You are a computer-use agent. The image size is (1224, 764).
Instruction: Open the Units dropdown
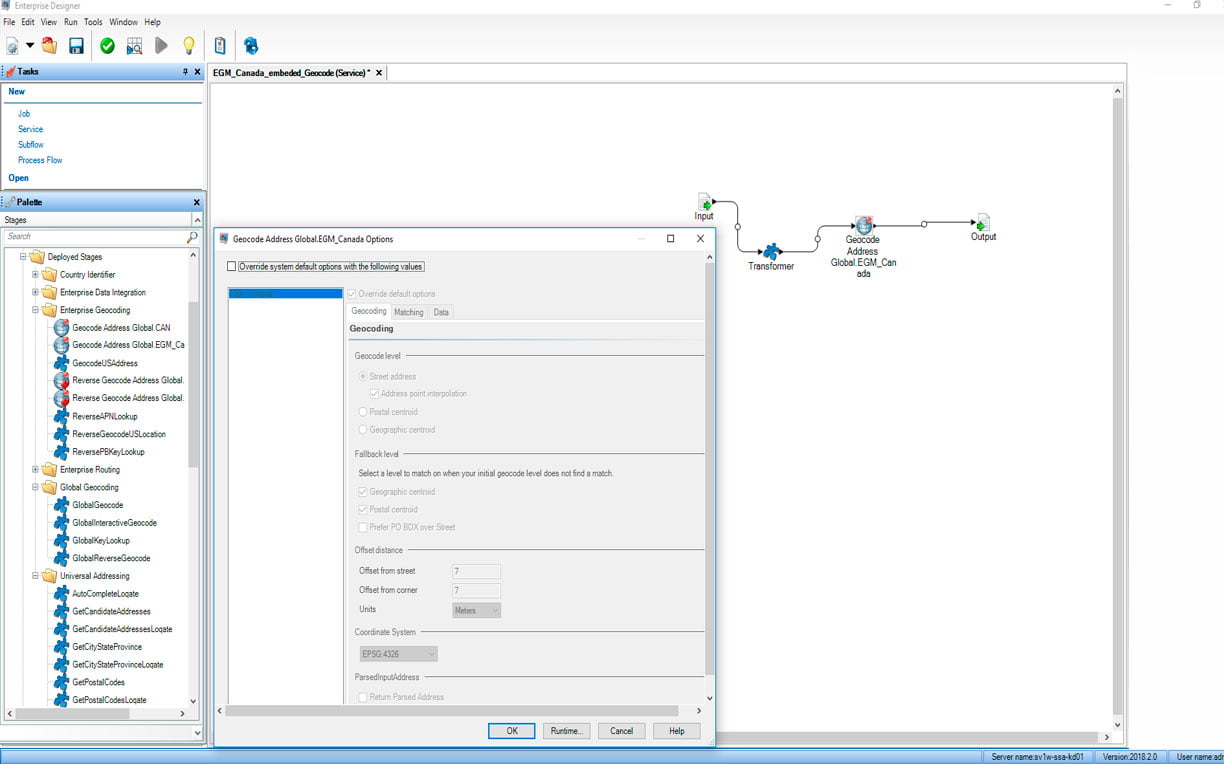click(476, 610)
